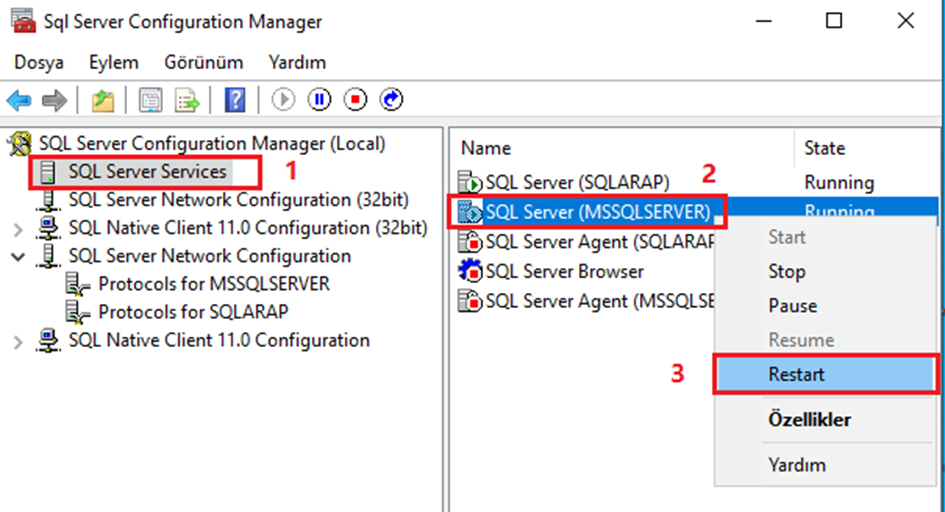This screenshot has width=945, height=512.
Task: Click the SQL Server (SQLARAP) service icon
Action: click(470, 182)
